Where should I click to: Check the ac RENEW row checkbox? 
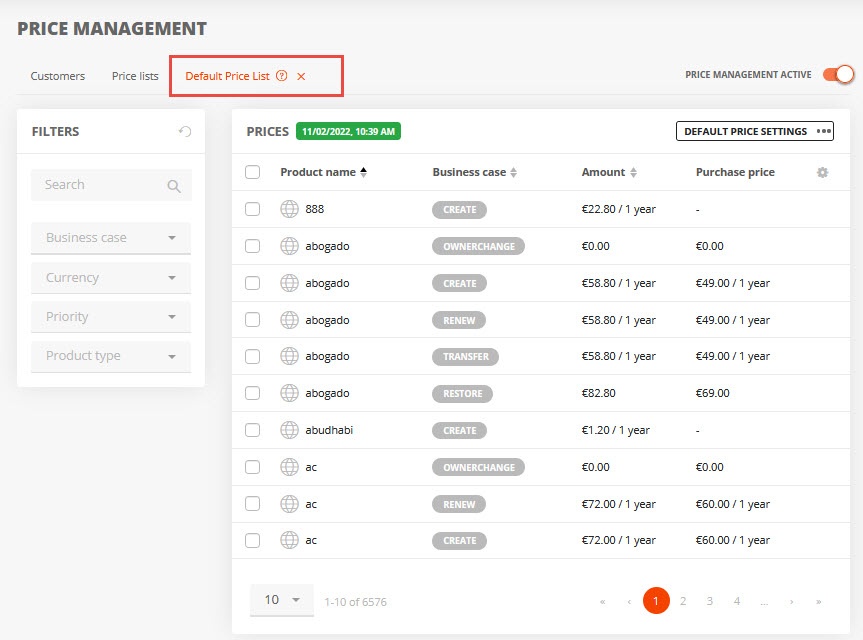253,504
